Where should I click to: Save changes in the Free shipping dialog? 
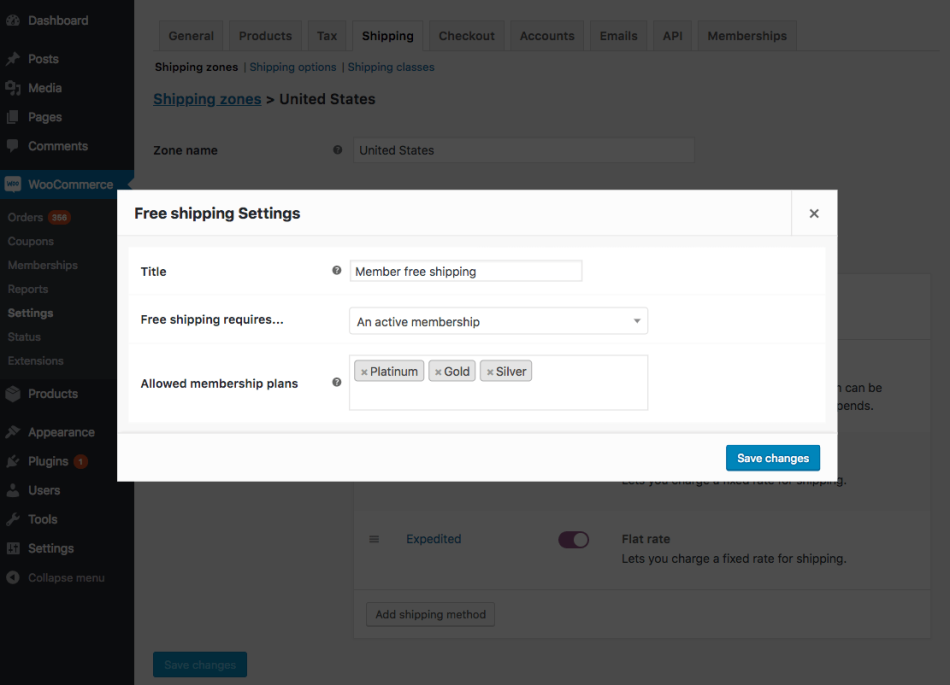point(772,457)
